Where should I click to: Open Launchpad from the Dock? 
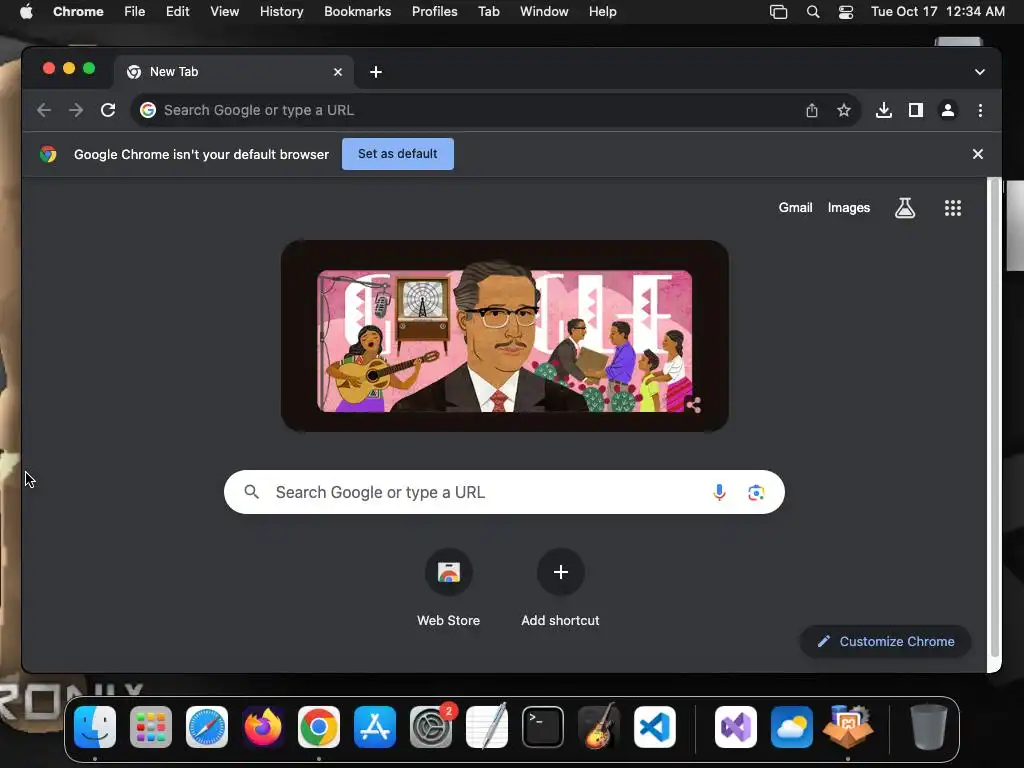pos(151,727)
